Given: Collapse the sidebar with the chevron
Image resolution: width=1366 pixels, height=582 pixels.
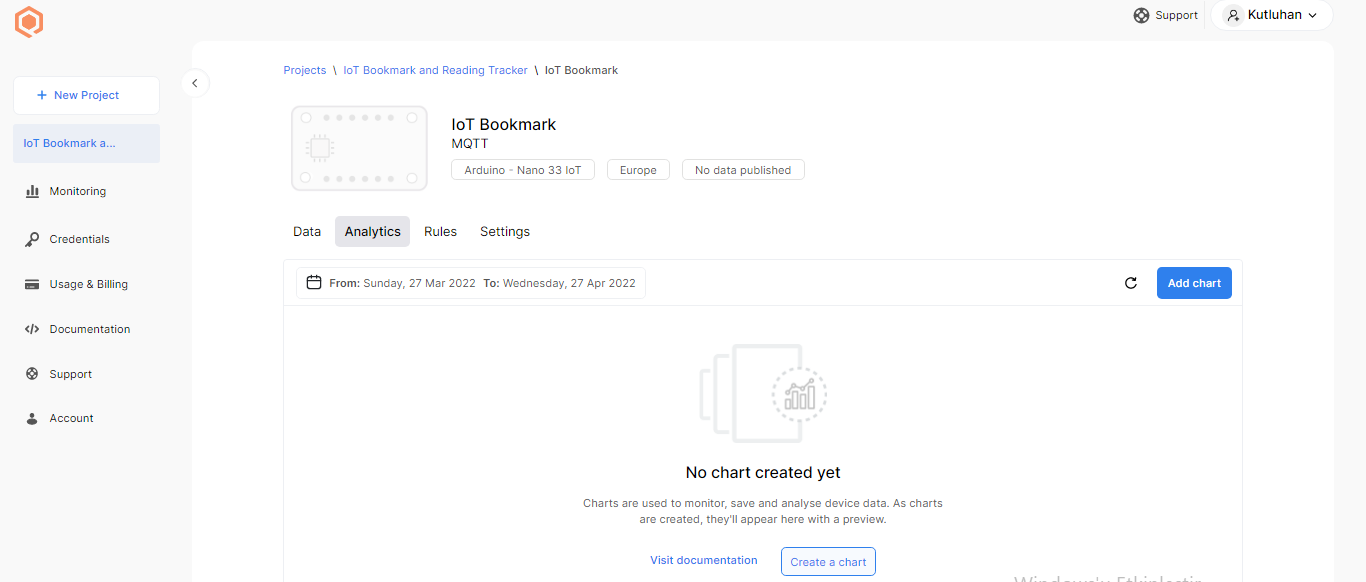Looking at the screenshot, I should (195, 83).
